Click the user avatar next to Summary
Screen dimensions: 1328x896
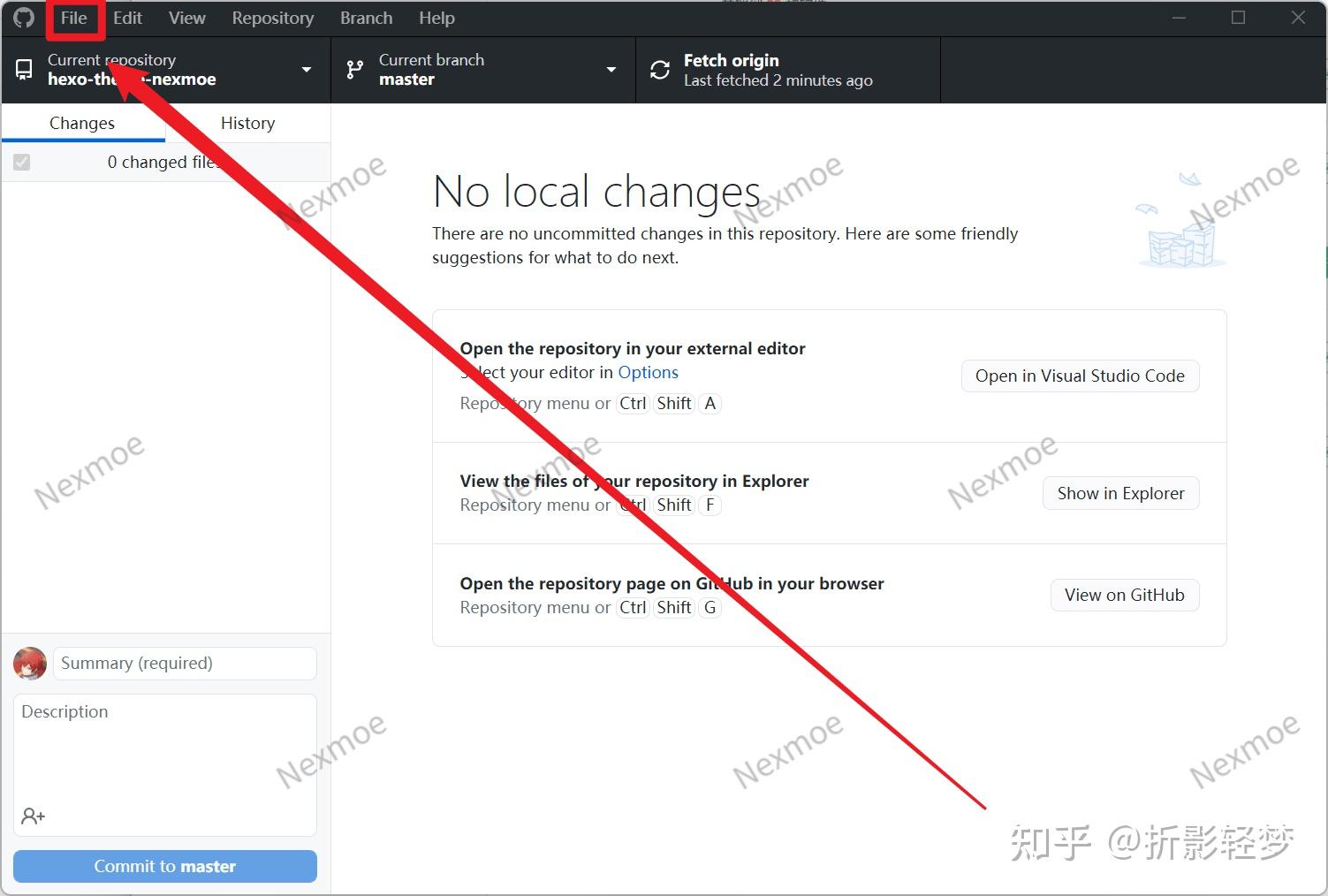[x=30, y=664]
